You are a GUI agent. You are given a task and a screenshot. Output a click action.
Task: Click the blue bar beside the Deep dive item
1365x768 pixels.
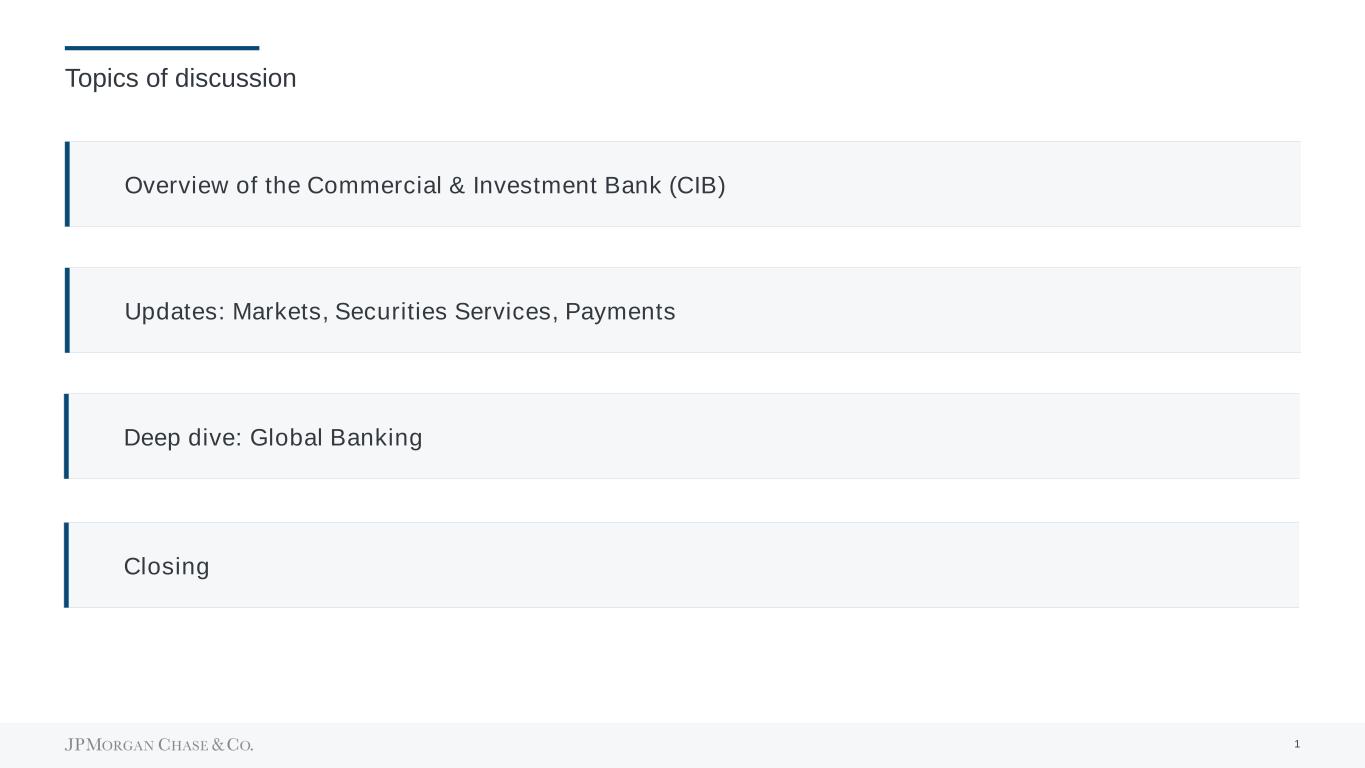tap(67, 436)
